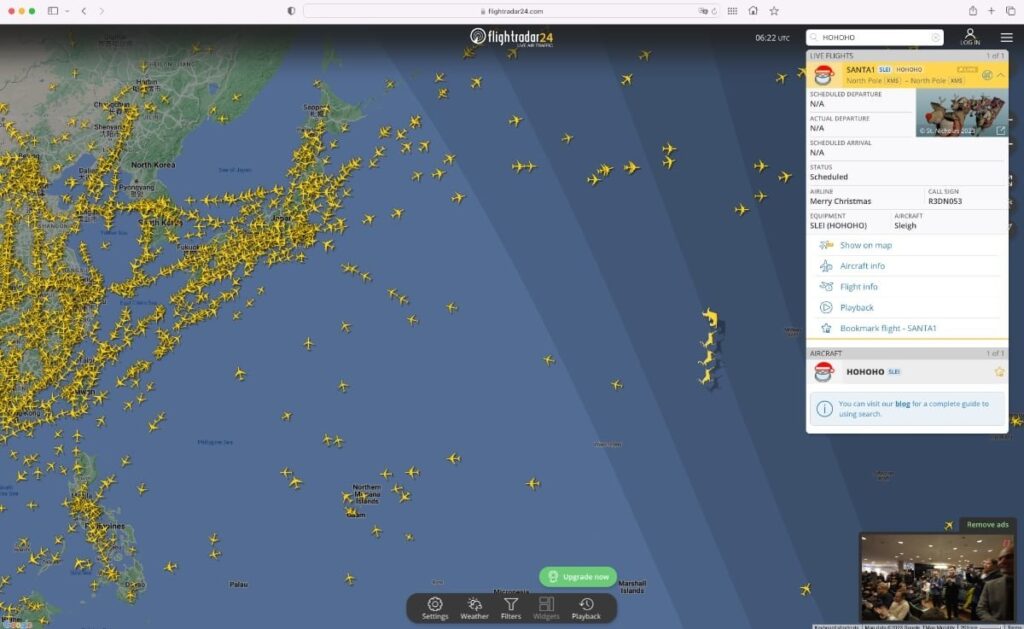Click the LOG IN user icon

(x=970, y=37)
